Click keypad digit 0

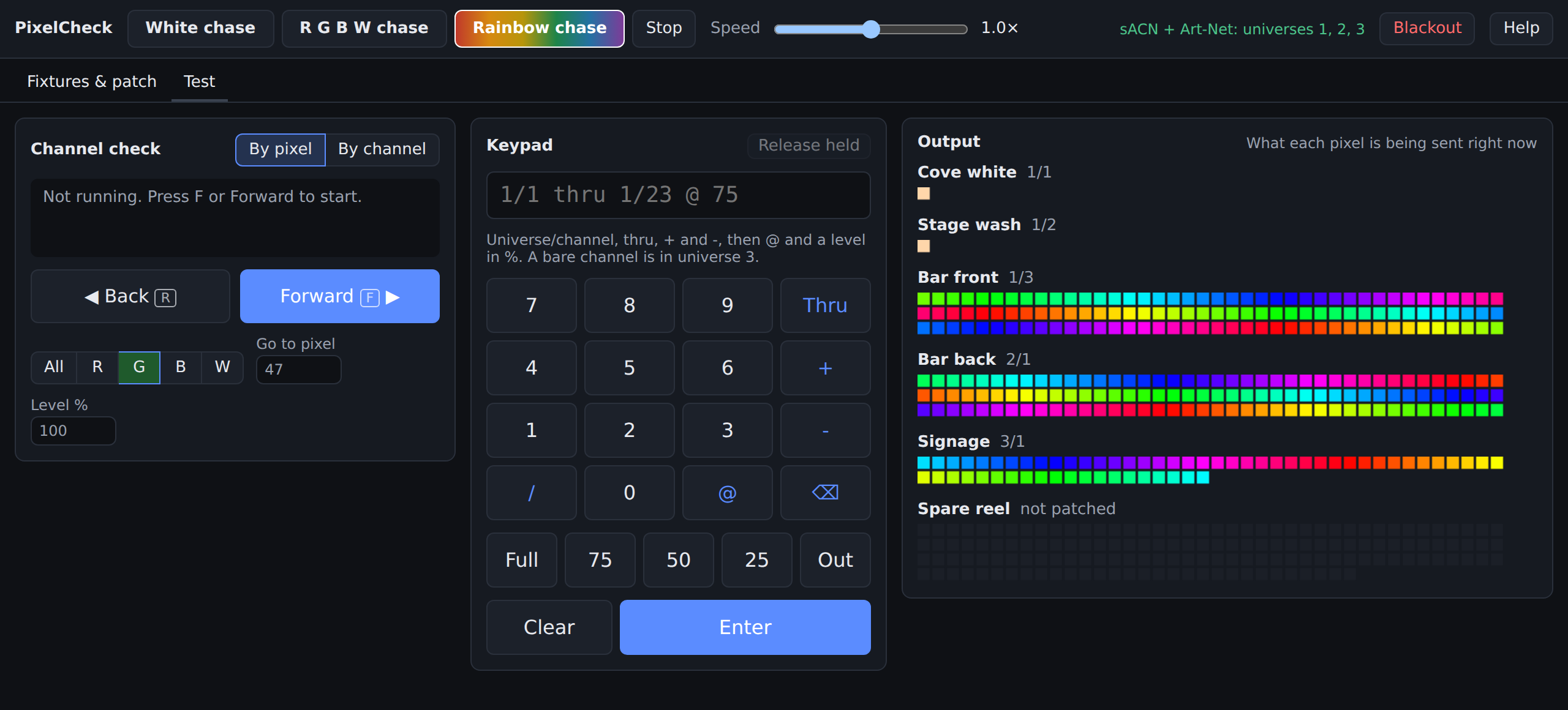(629, 492)
